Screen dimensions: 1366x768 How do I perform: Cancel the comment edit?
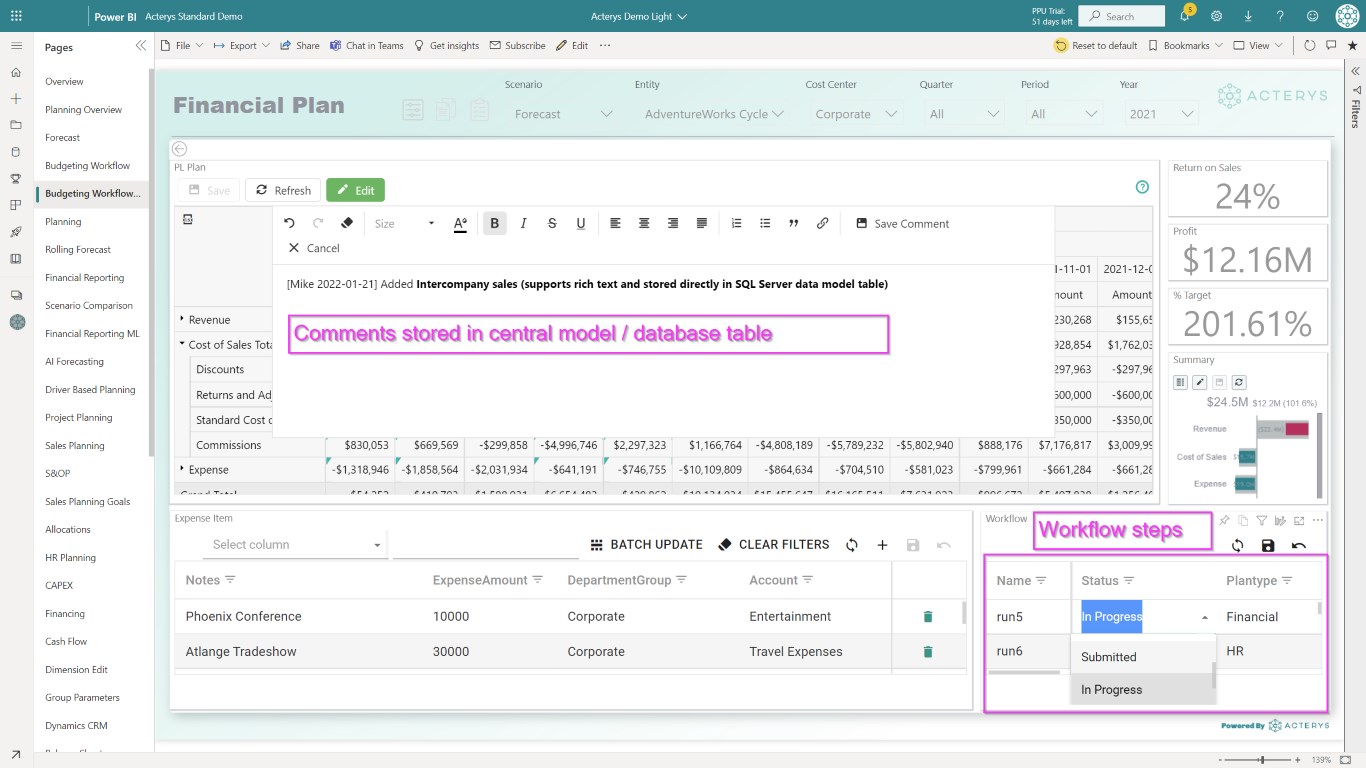coord(313,248)
